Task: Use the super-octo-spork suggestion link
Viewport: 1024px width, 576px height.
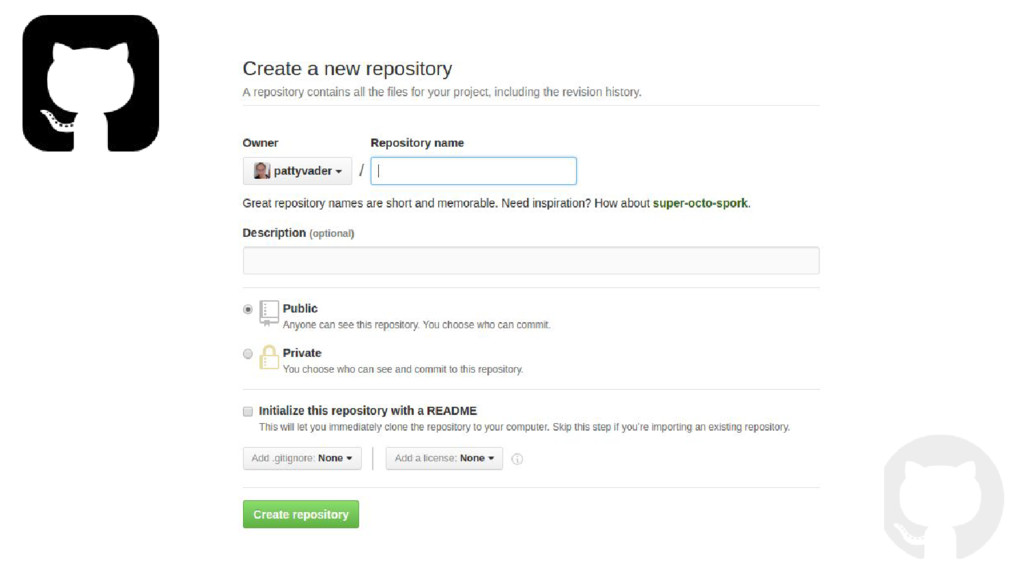Action: 700,203
